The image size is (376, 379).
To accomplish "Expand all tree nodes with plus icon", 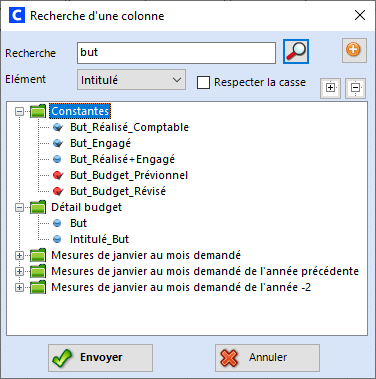I will pyautogui.click(x=330, y=88).
